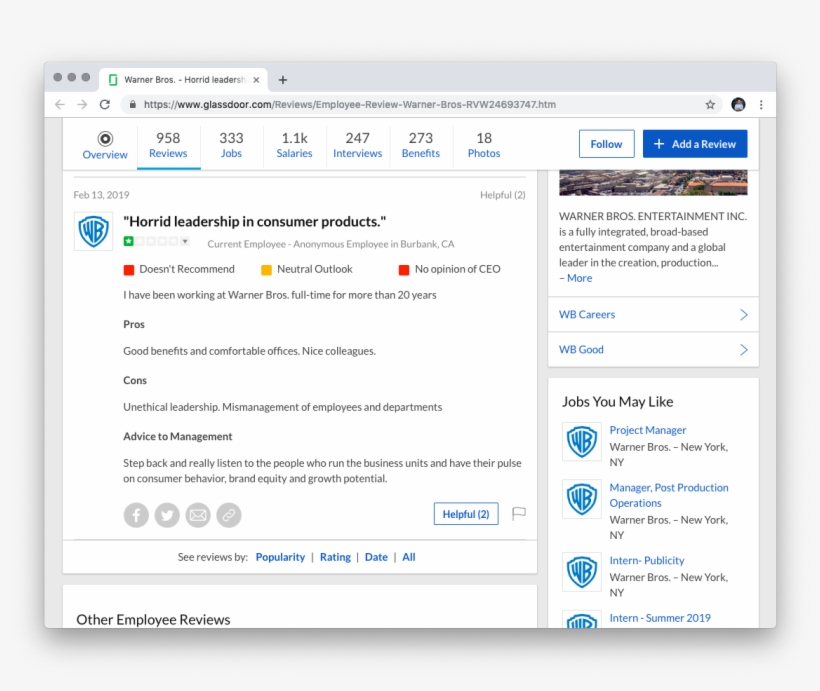Viewport: 820px width, 691px height.
Task: Open Chrome three-dot menu
Action: [x=761, y=104]
